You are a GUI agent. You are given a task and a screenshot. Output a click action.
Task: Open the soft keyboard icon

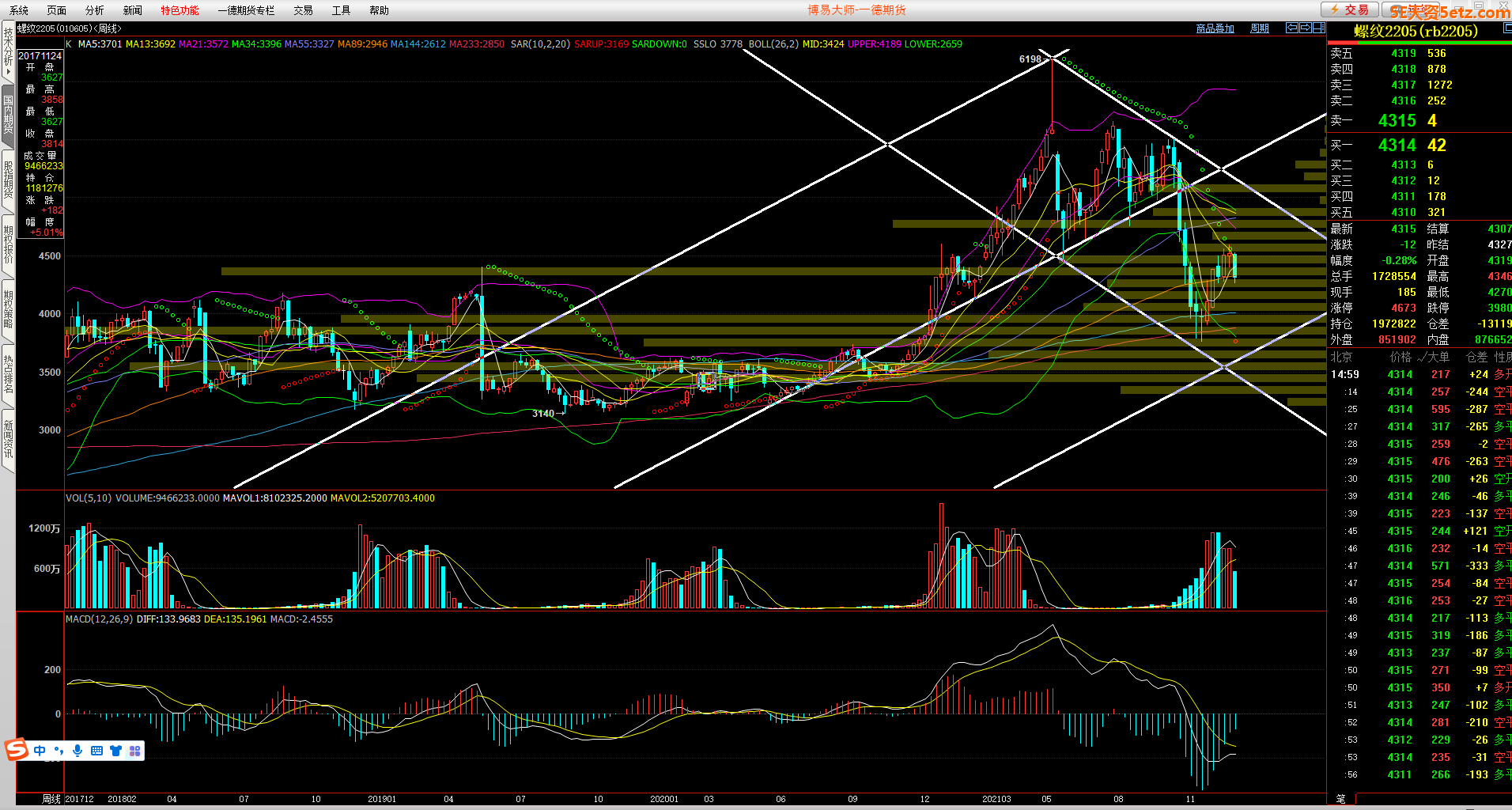coord(96,751)
